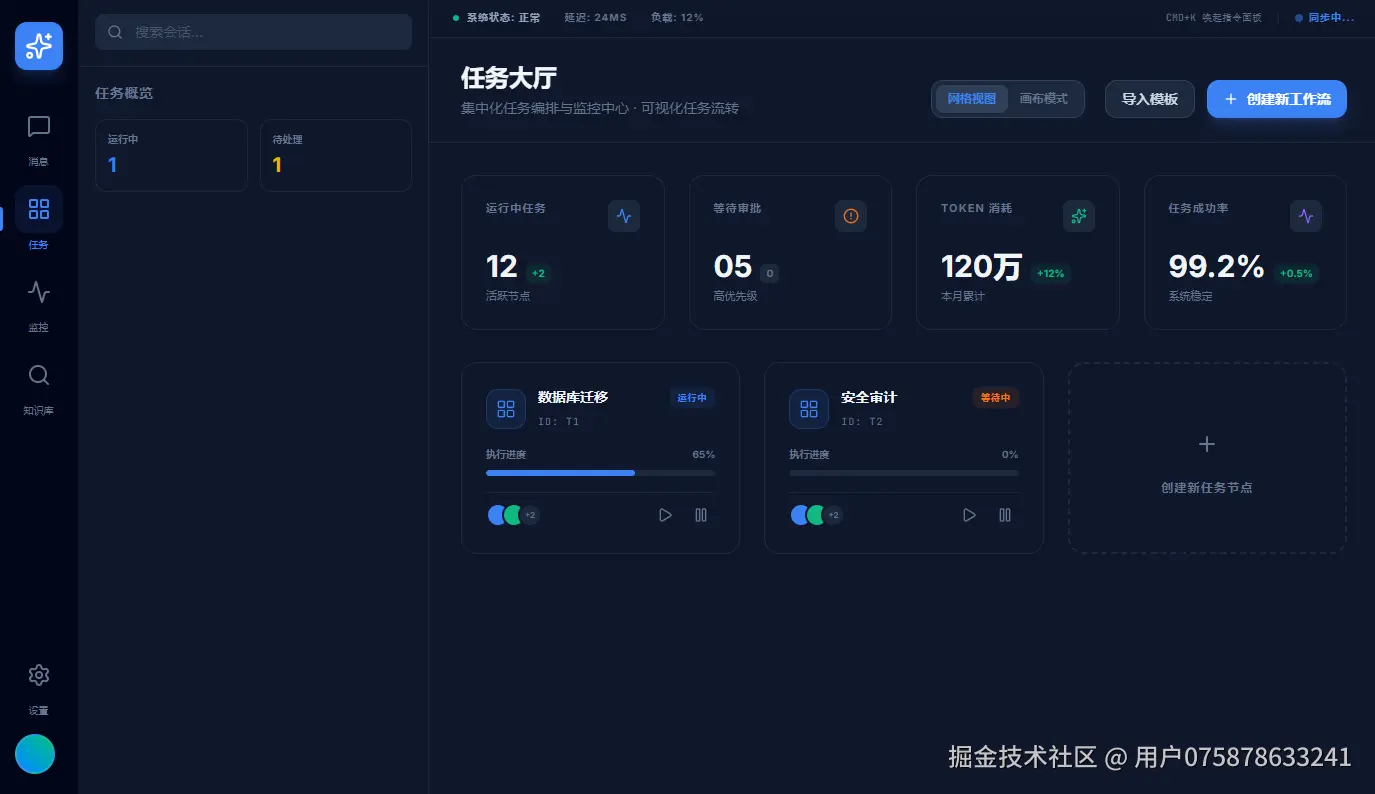Click the grid icon on 安全审计 card
Image resolution: width=1375 pixels, height=794 pixels.
coord(809,409)
